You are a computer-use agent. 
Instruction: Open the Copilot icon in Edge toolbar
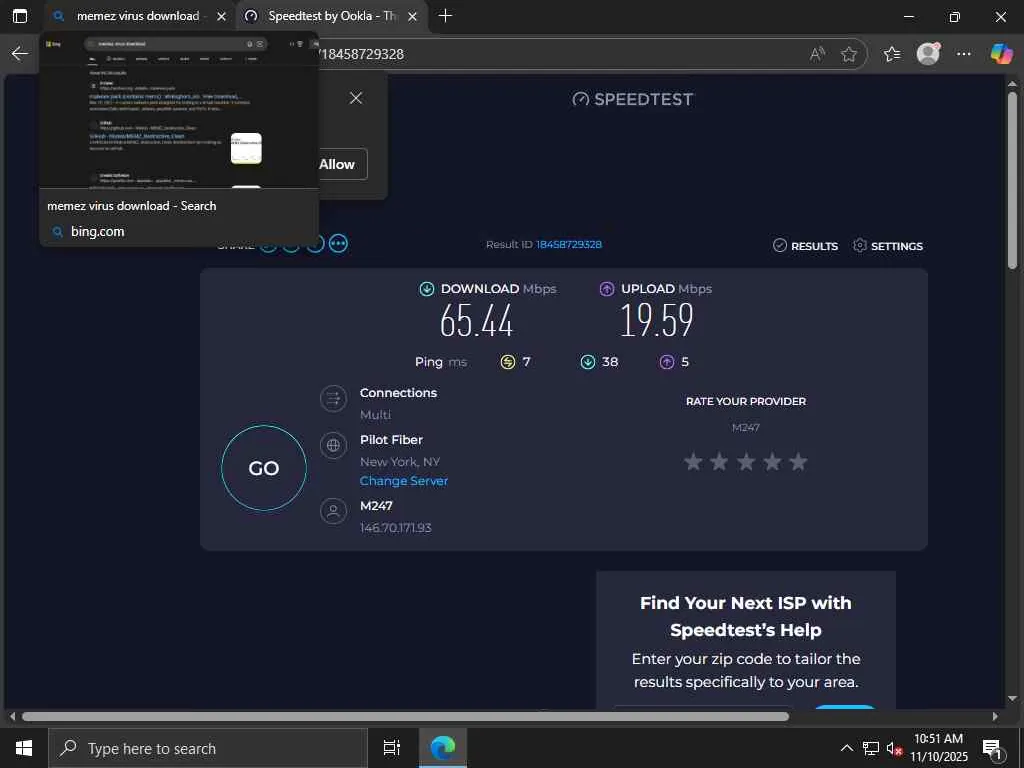(x=1000, y=54)
